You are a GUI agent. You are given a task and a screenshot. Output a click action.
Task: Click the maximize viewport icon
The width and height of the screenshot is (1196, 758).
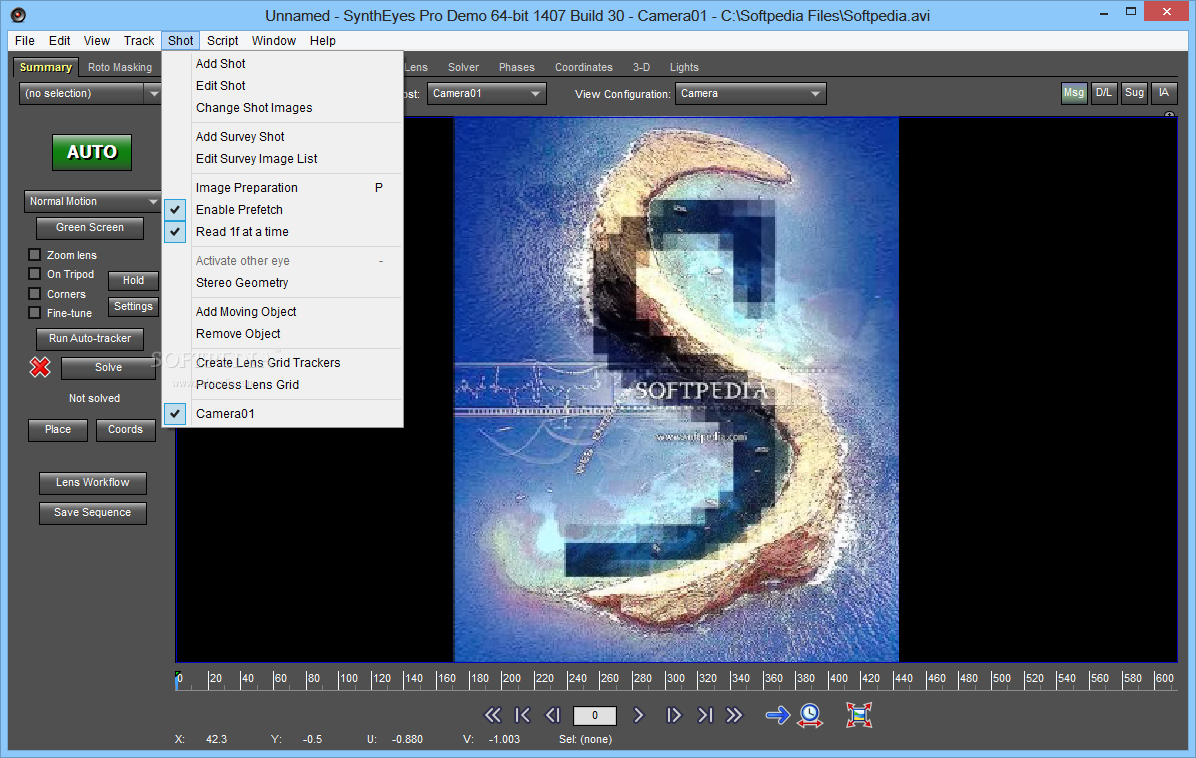(x=858, y=715)
